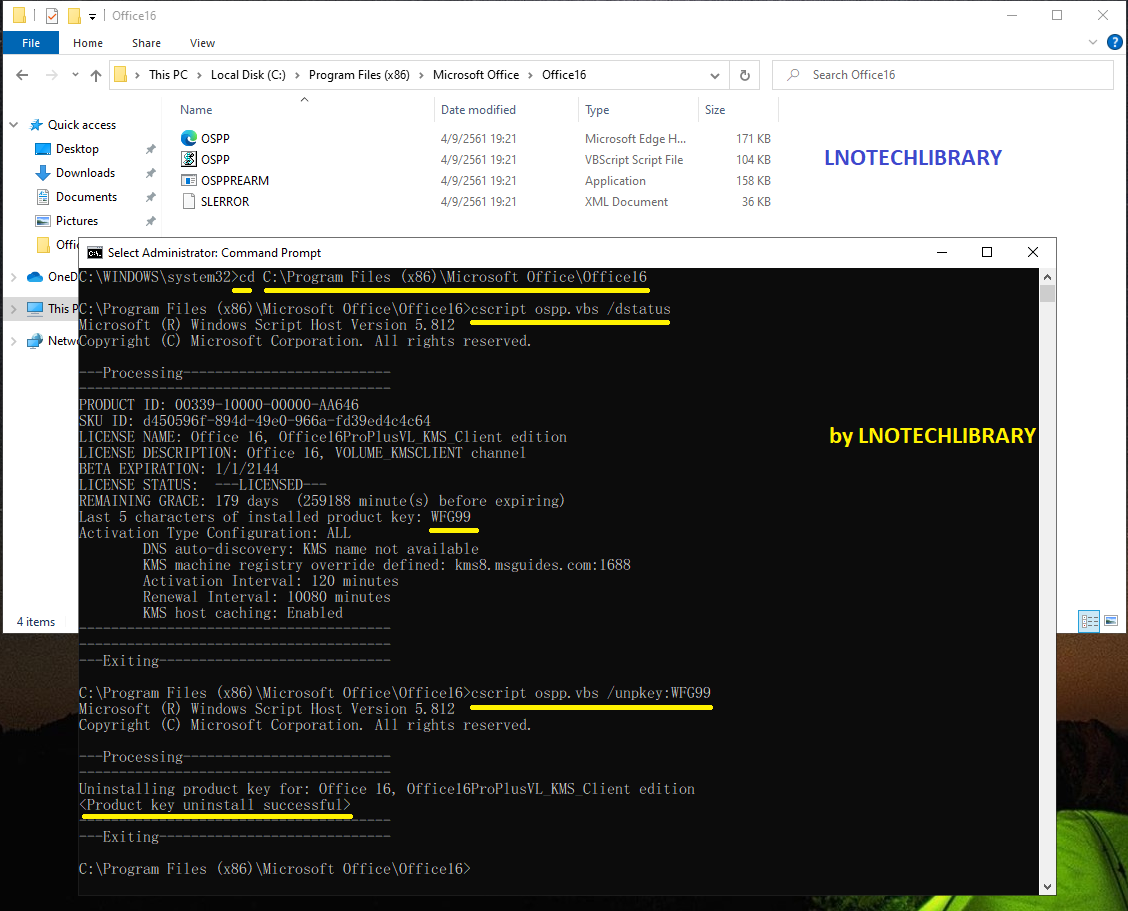This screenshot has height=911, width=1128.
Task: Open Quick access in the sidebar
Action: (81, 124)
